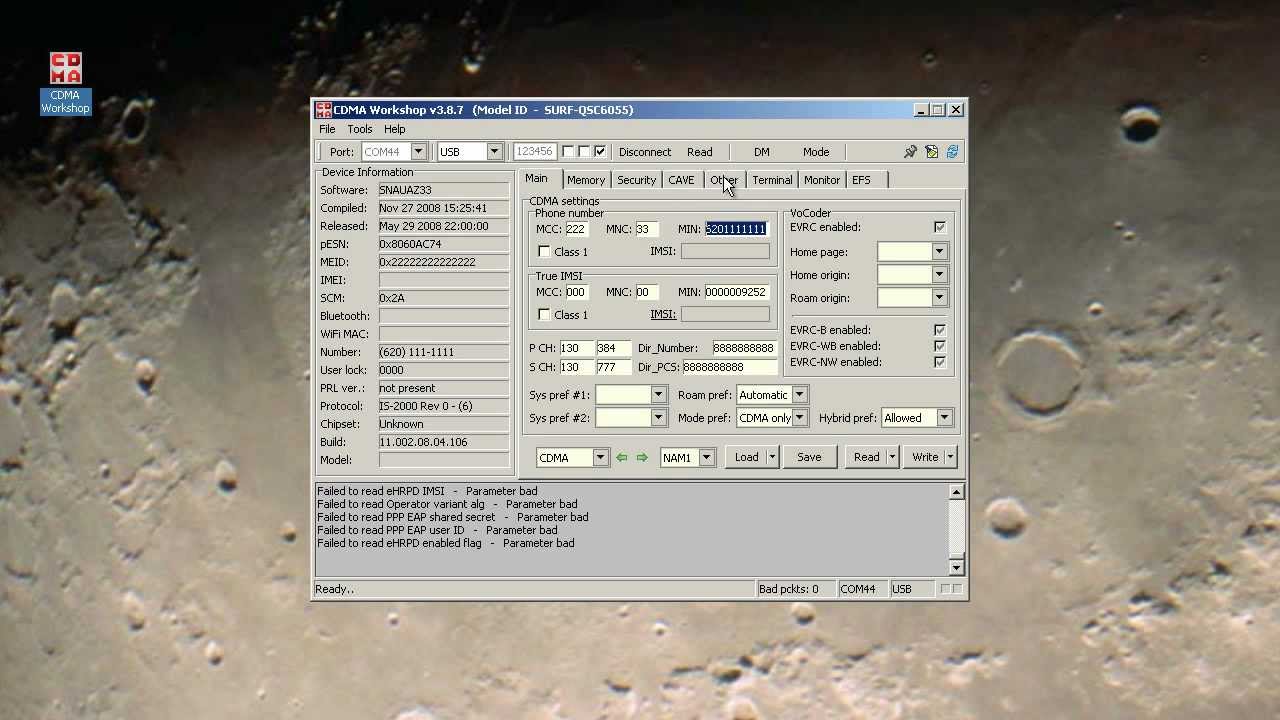The image size is (1280, 720).
Task: Open the Tools menu
Action: pos(360,129)
